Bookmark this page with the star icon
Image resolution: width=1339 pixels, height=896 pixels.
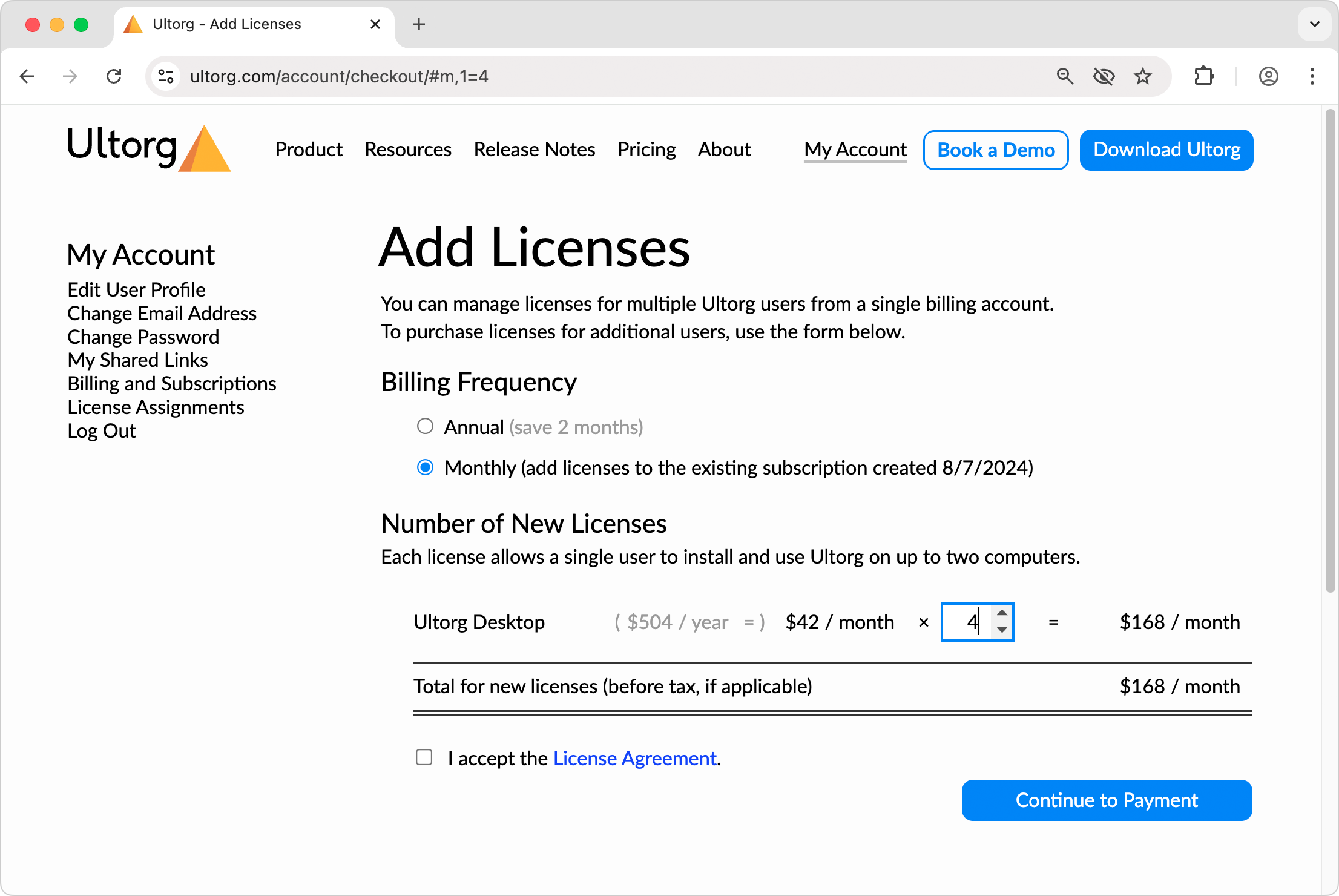pos(1143,76)
